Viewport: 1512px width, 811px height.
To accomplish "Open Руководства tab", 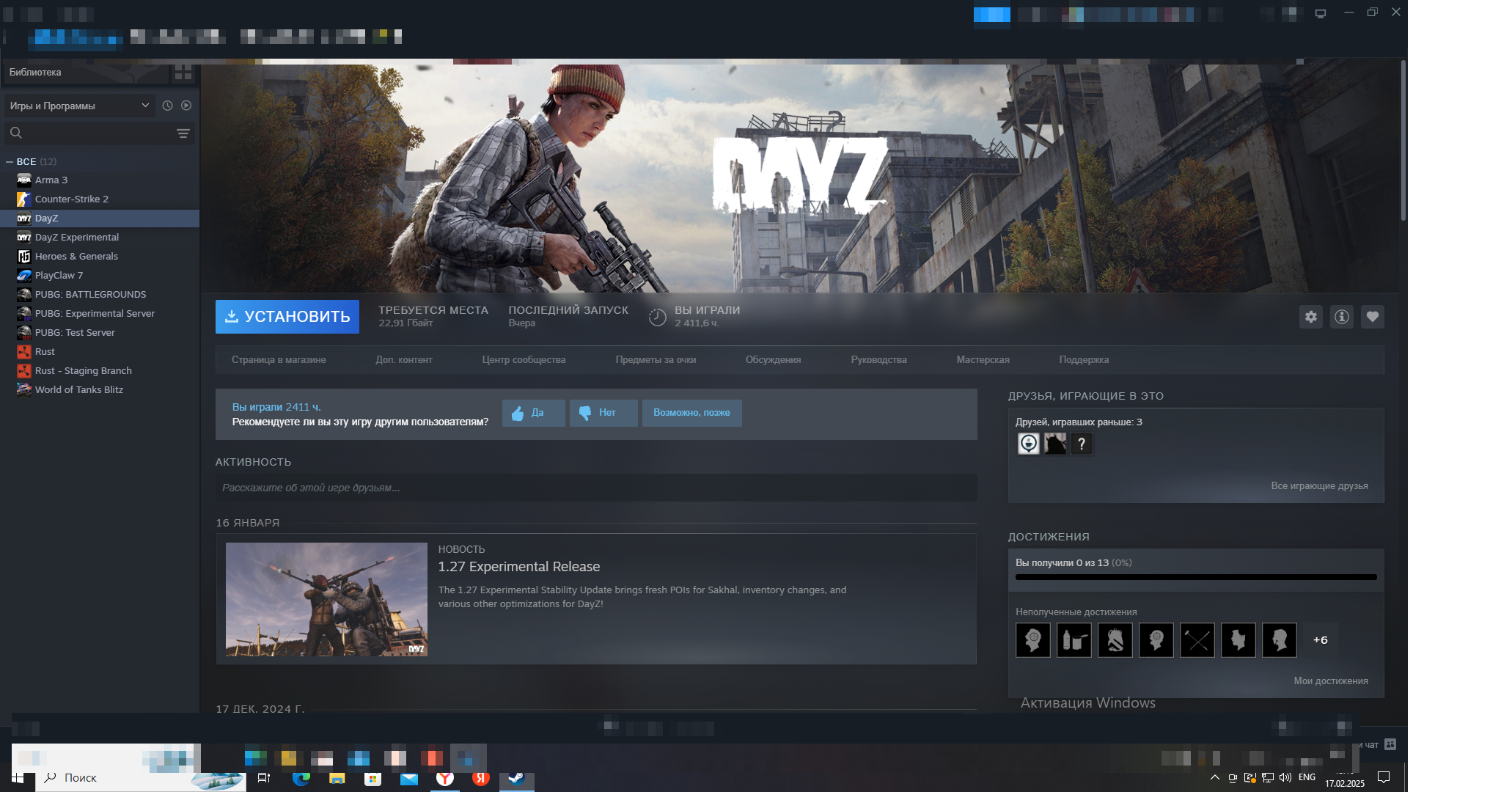I will tap(878, 360).
